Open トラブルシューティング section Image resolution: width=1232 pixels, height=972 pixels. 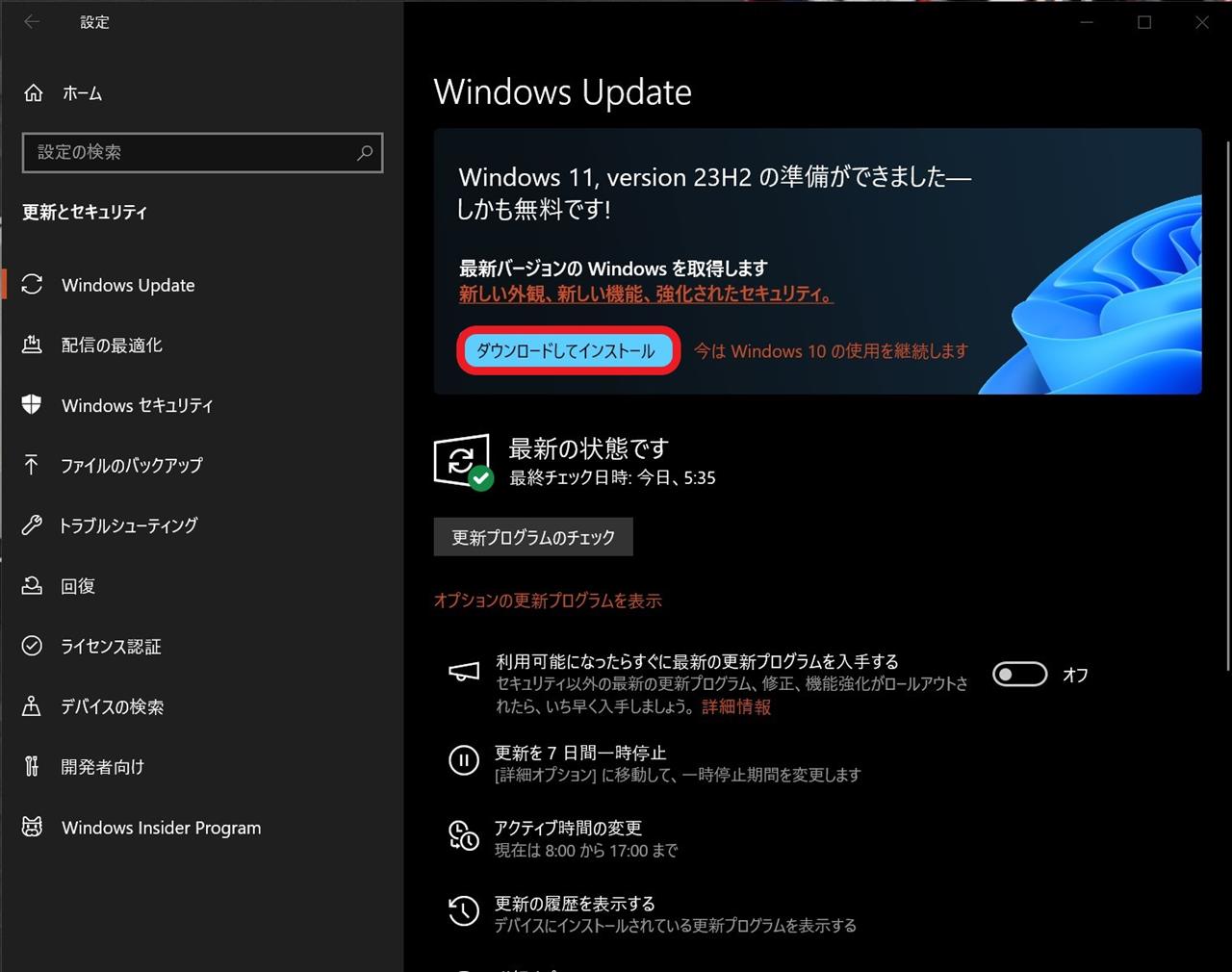click(128, 525)
